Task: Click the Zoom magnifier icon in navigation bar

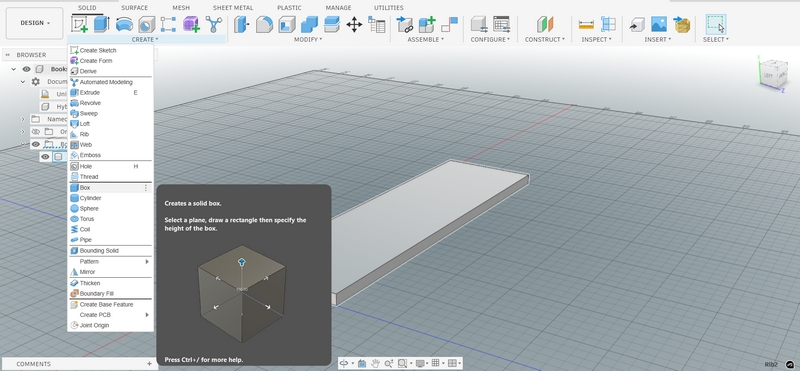Action: [388, 363]
